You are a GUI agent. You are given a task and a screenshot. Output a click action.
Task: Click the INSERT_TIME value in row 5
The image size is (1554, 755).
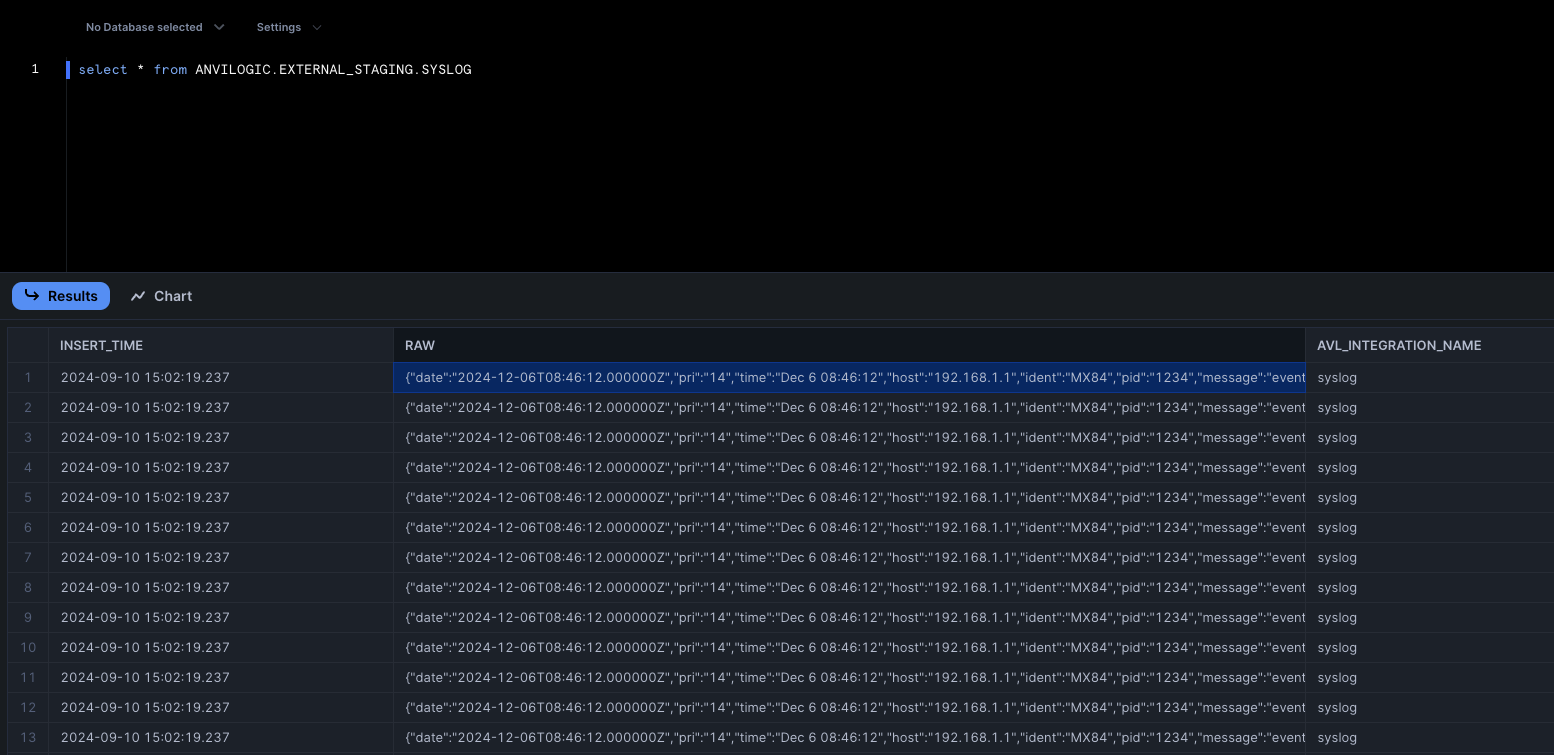coord(145,498)
